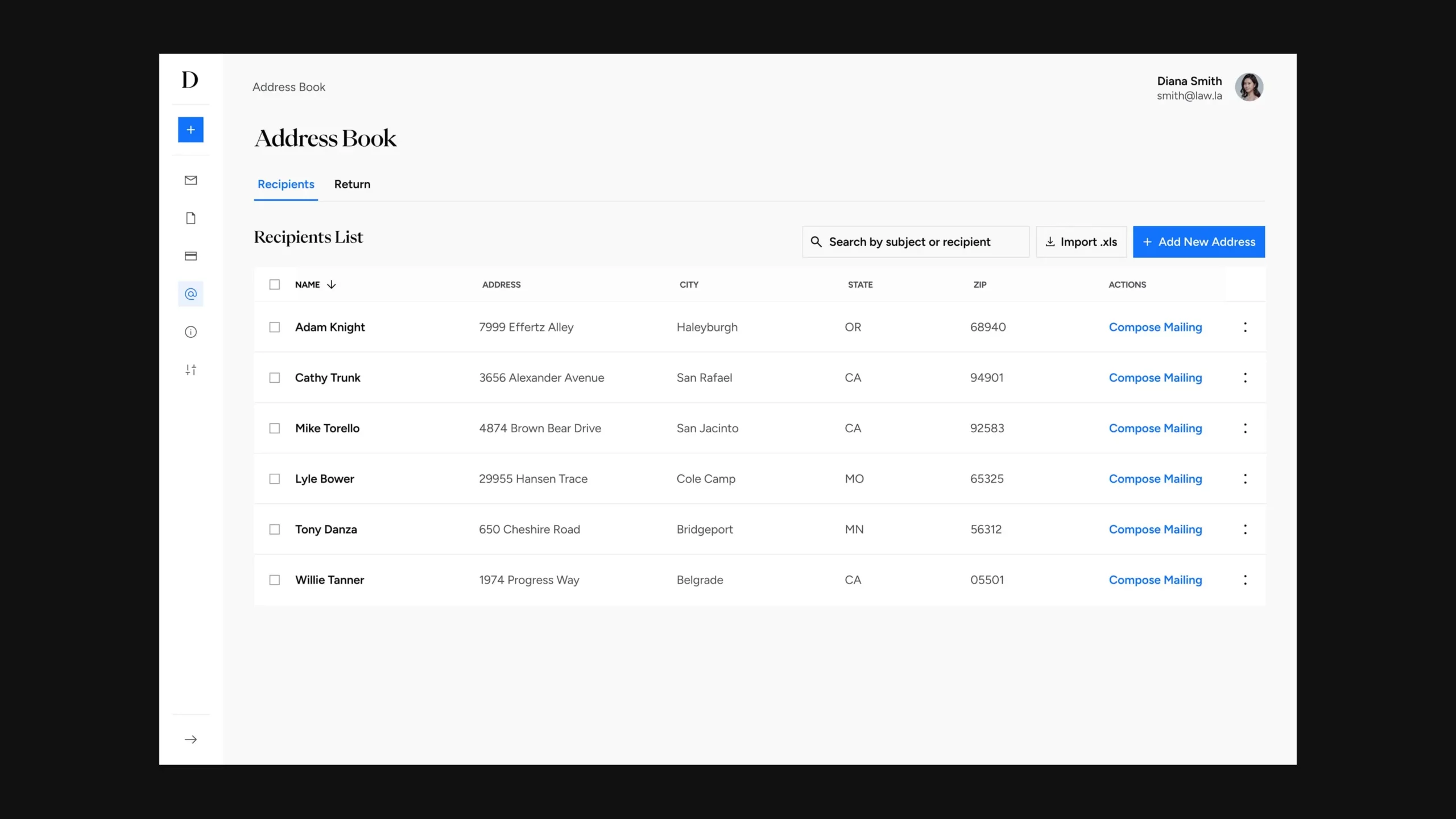Click the Address Book breadcrumb

tap(289, 87)
